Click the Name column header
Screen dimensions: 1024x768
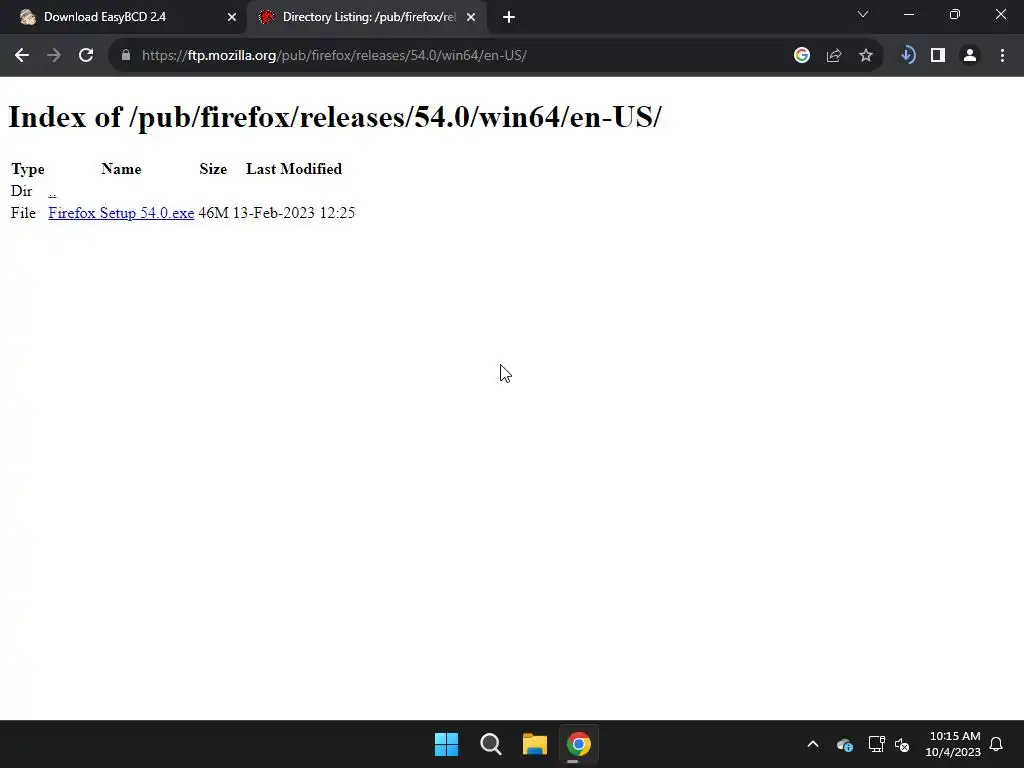[x=121, y=169]
